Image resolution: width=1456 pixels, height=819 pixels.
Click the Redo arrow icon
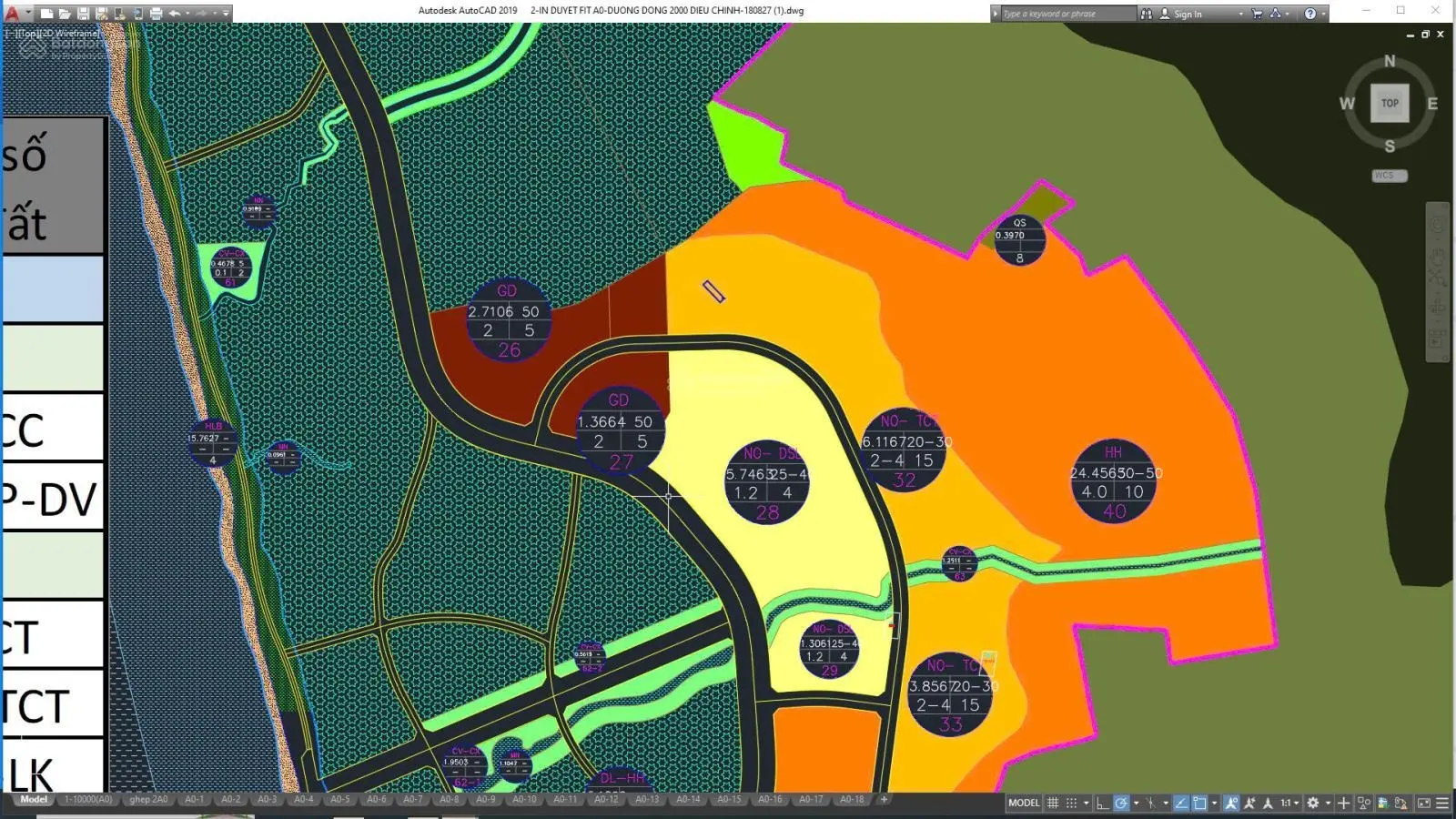[x=201, y=14]
